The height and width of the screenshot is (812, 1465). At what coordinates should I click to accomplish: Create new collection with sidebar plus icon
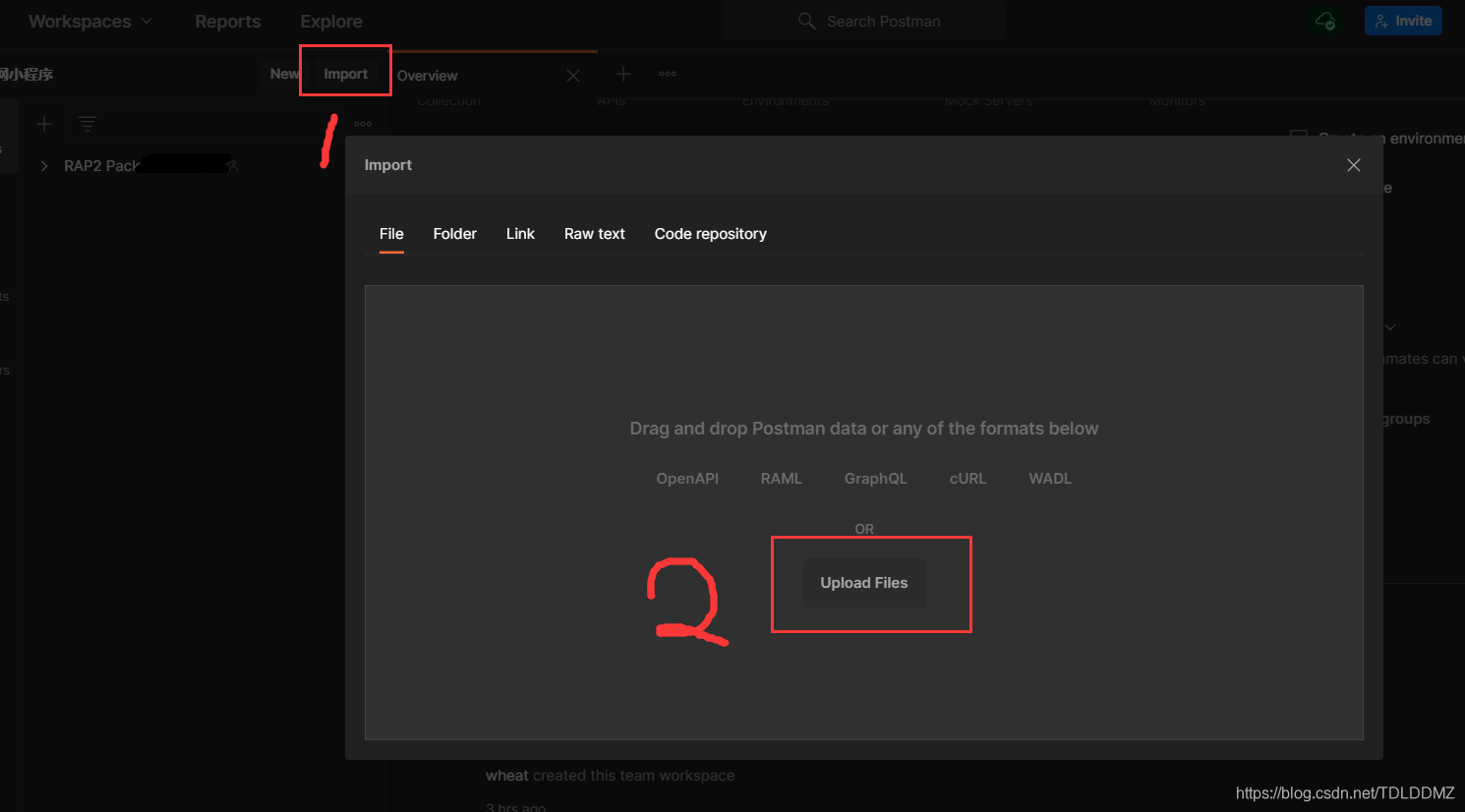pyautogui.click(x=44, y=124)
